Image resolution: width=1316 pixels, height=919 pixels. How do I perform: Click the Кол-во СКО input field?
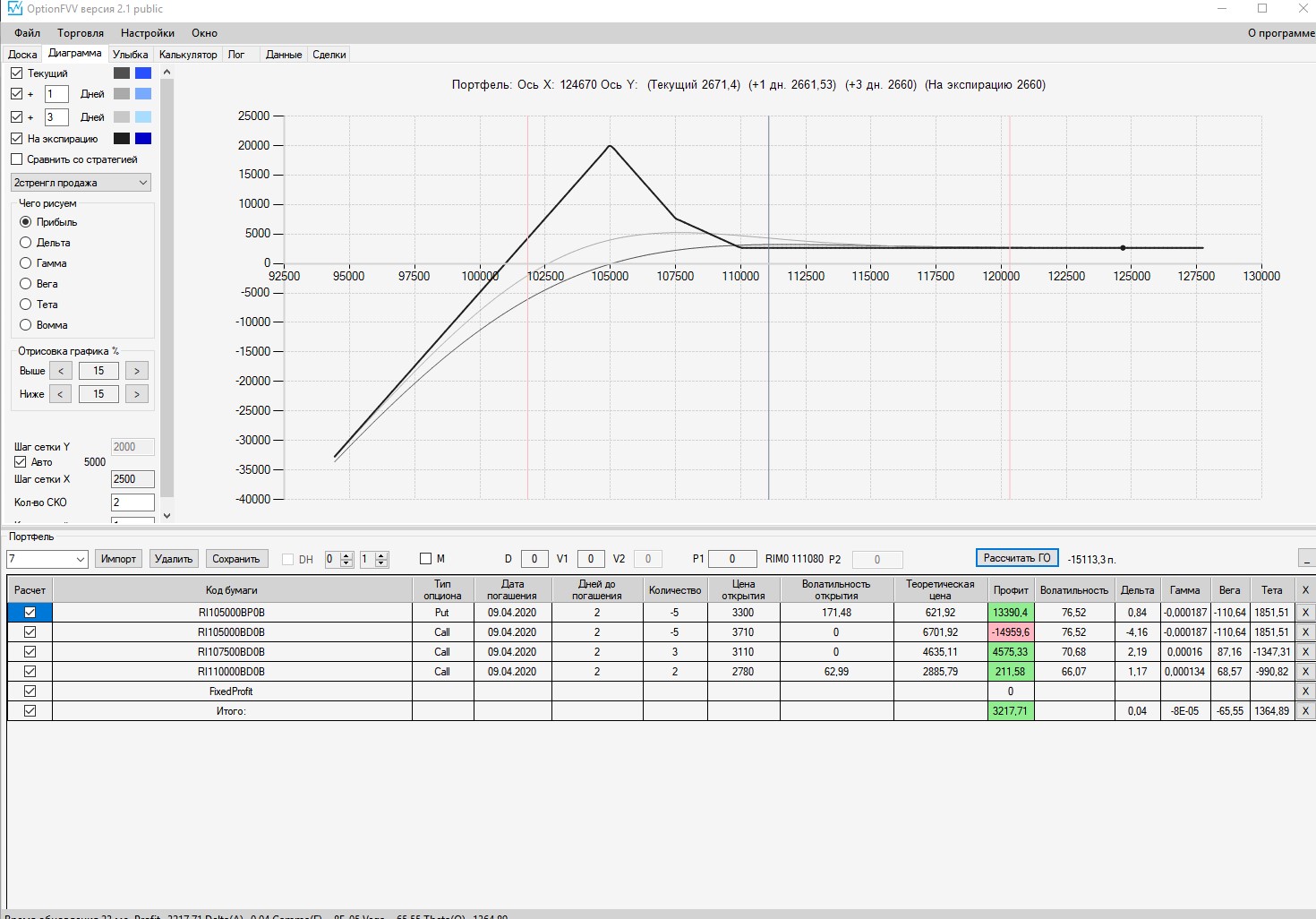click(132, 502)
